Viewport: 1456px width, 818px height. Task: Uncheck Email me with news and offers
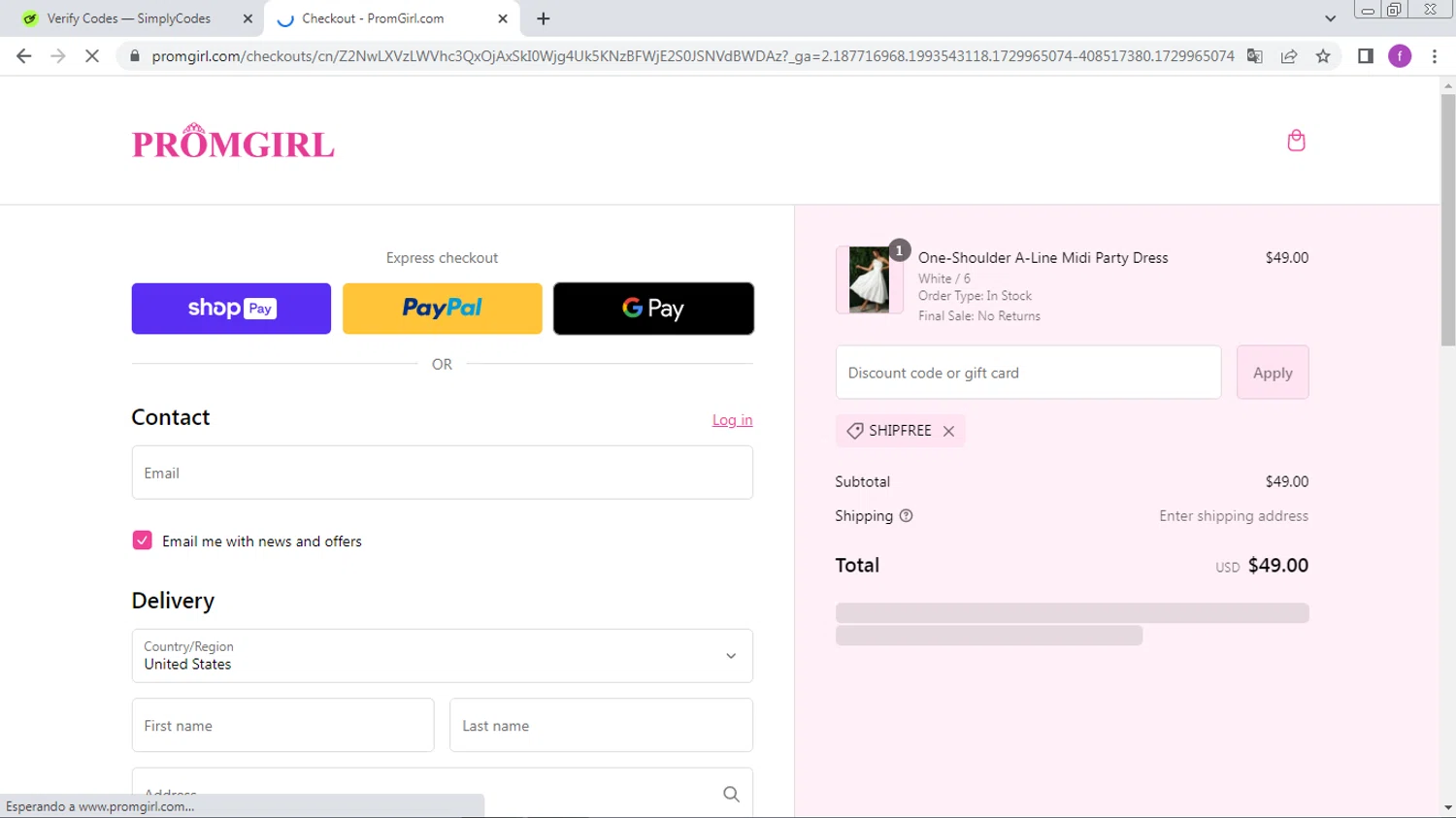143,540
